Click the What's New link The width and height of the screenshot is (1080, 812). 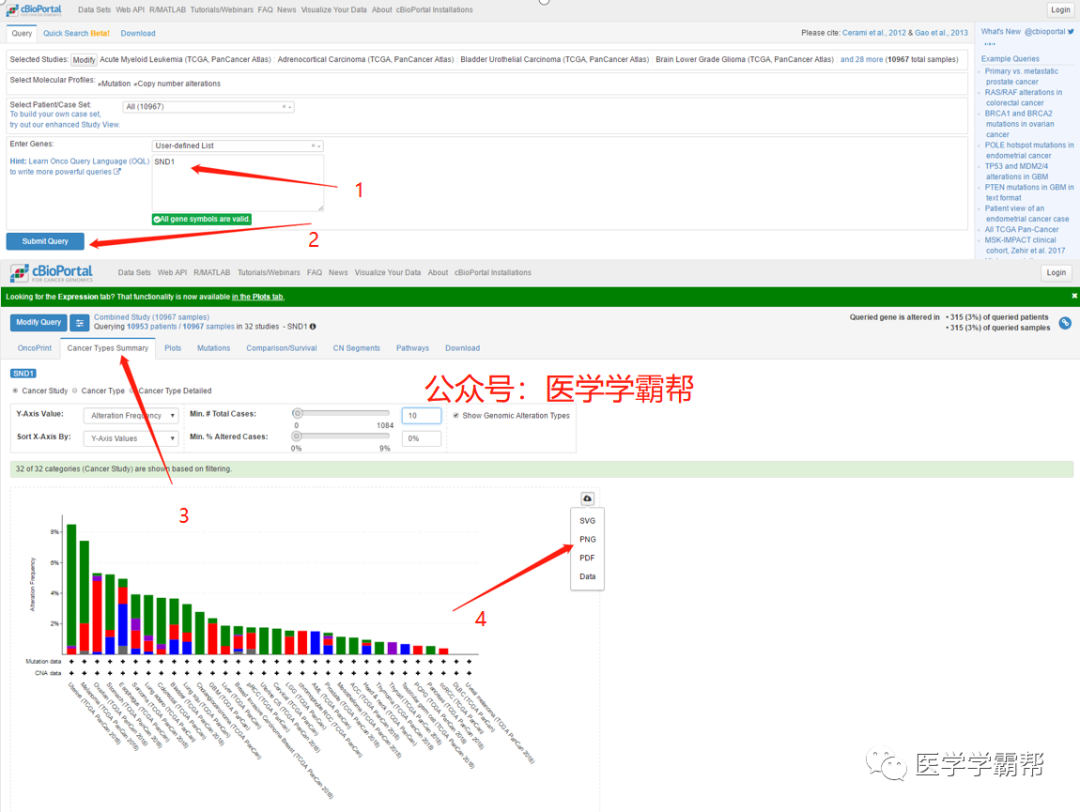pyautogui.click(x=1000, y=32)
